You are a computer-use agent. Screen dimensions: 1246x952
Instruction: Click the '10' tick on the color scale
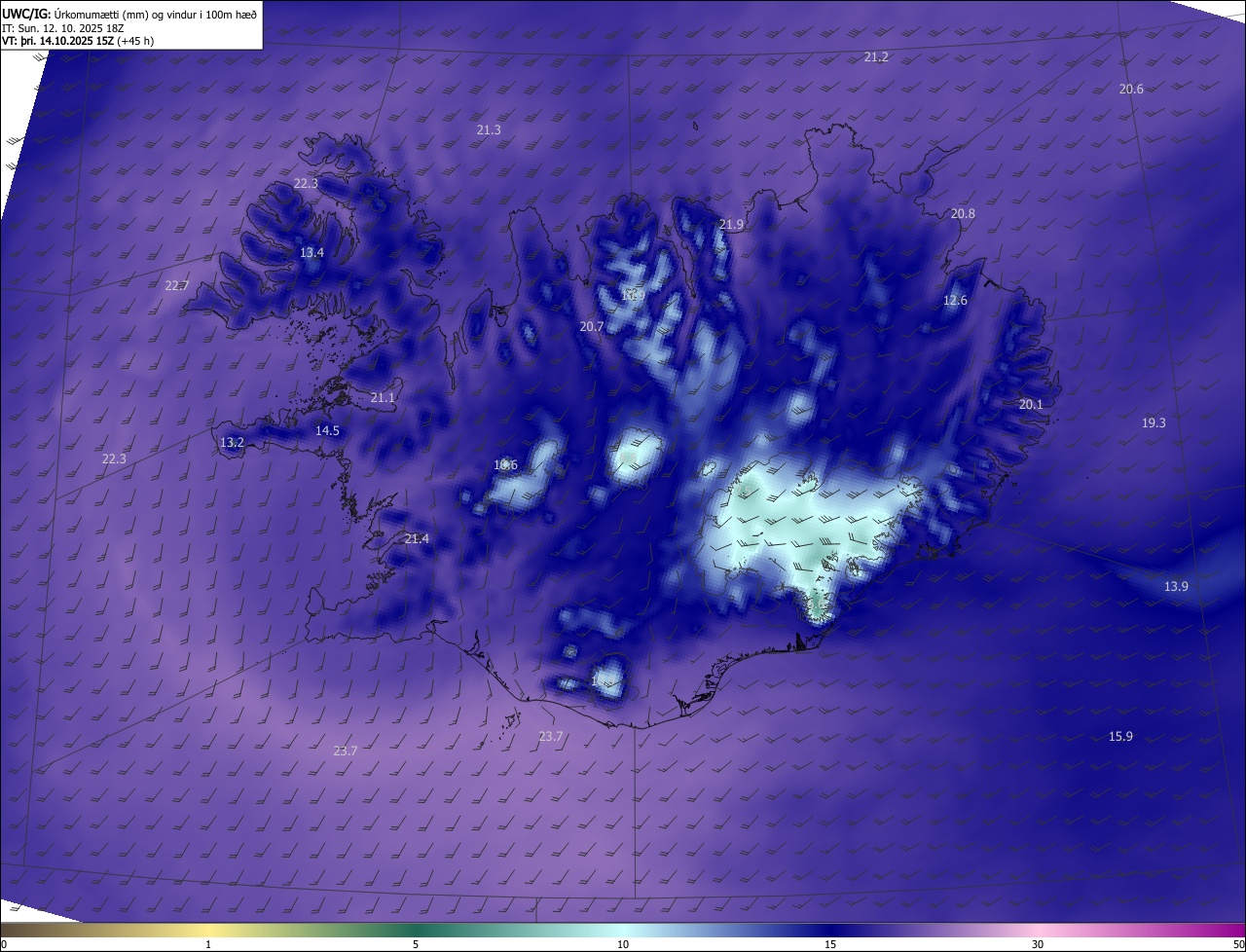pos(623,944)
